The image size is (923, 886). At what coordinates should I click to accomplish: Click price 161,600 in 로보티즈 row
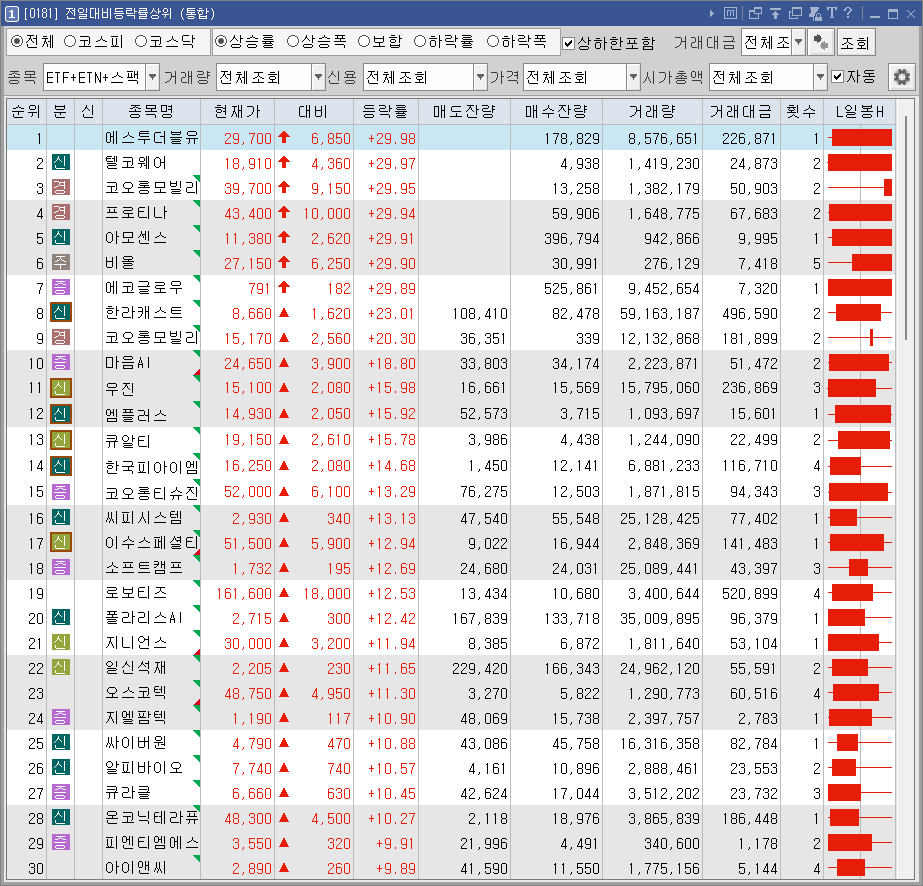[244, 593]
